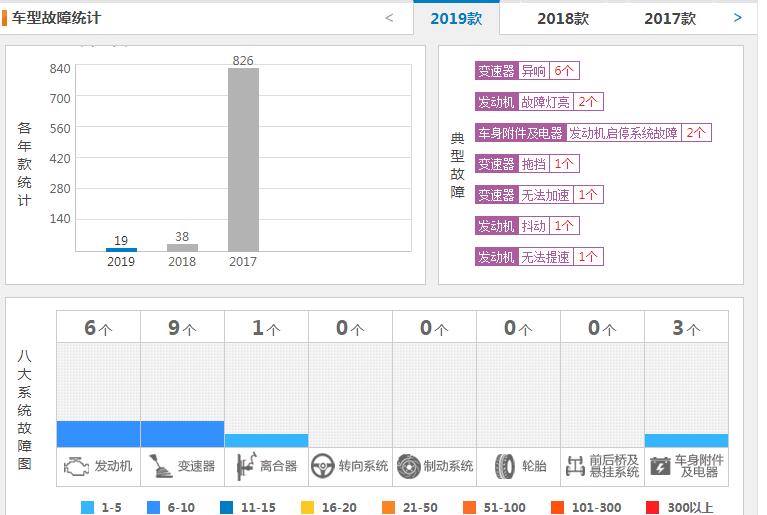Click the 16-20 yellow legend swatch
767x515 pixels.
pyautogui.click(x=307, y=508)
